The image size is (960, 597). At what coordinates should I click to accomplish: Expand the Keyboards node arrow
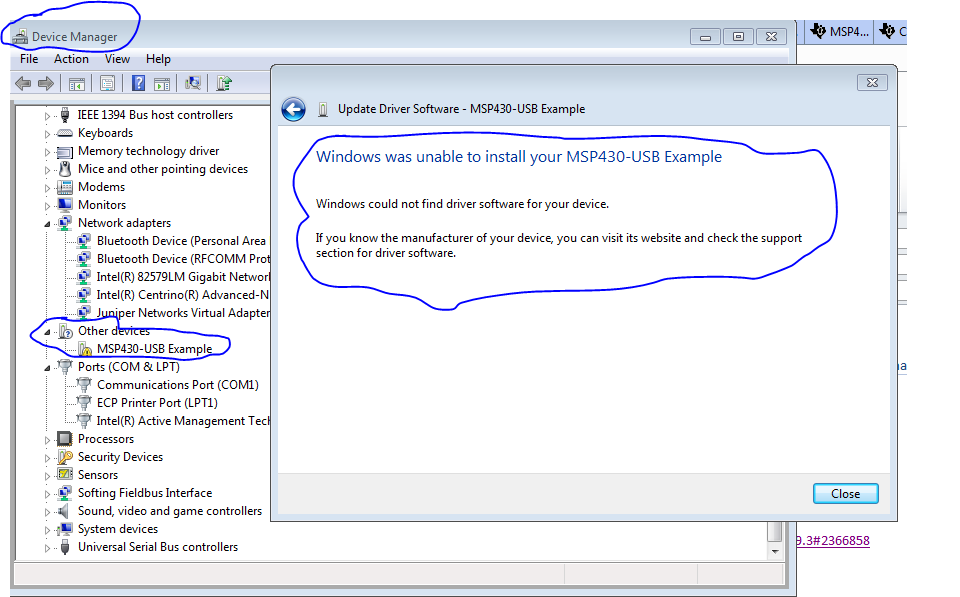coord(47,133)
